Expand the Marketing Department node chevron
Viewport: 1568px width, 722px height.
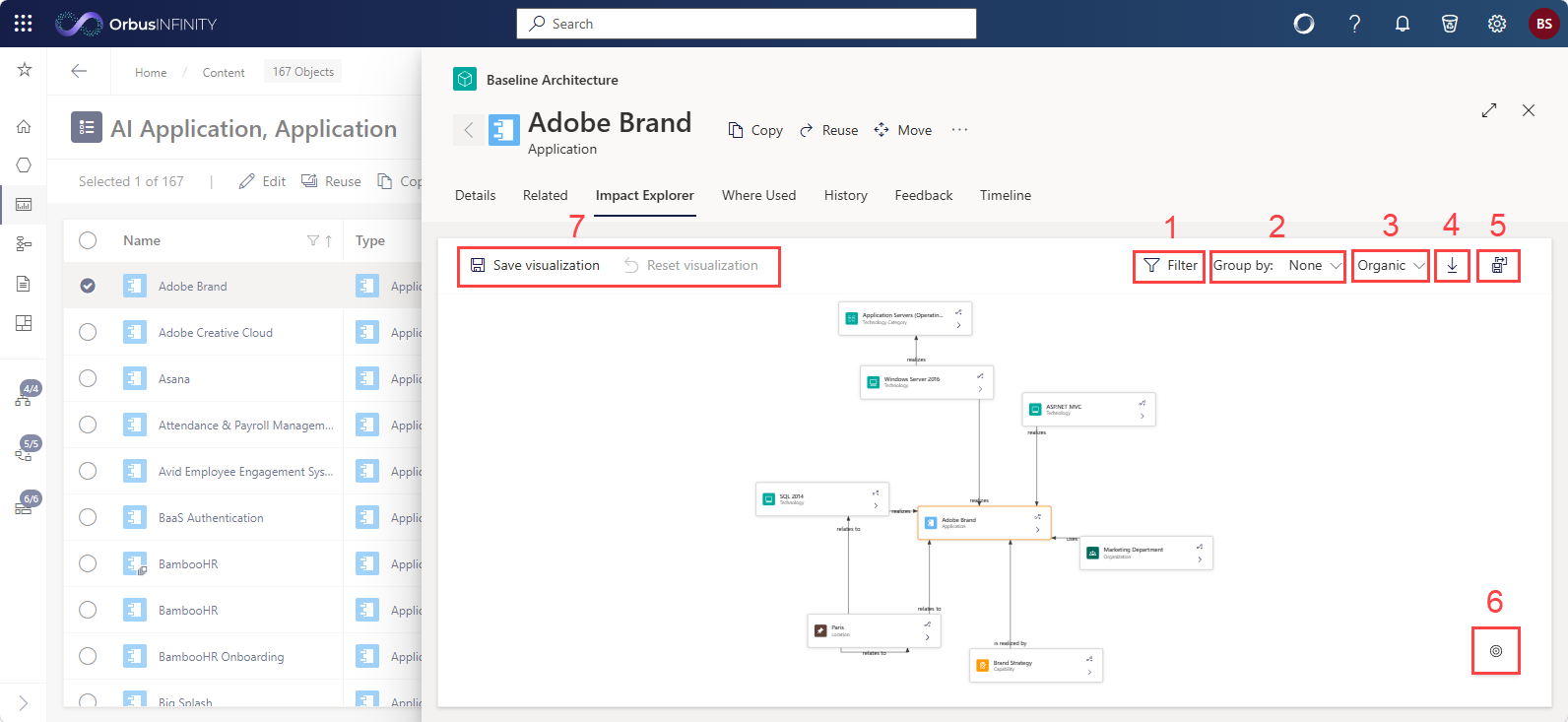point(1200,559)
